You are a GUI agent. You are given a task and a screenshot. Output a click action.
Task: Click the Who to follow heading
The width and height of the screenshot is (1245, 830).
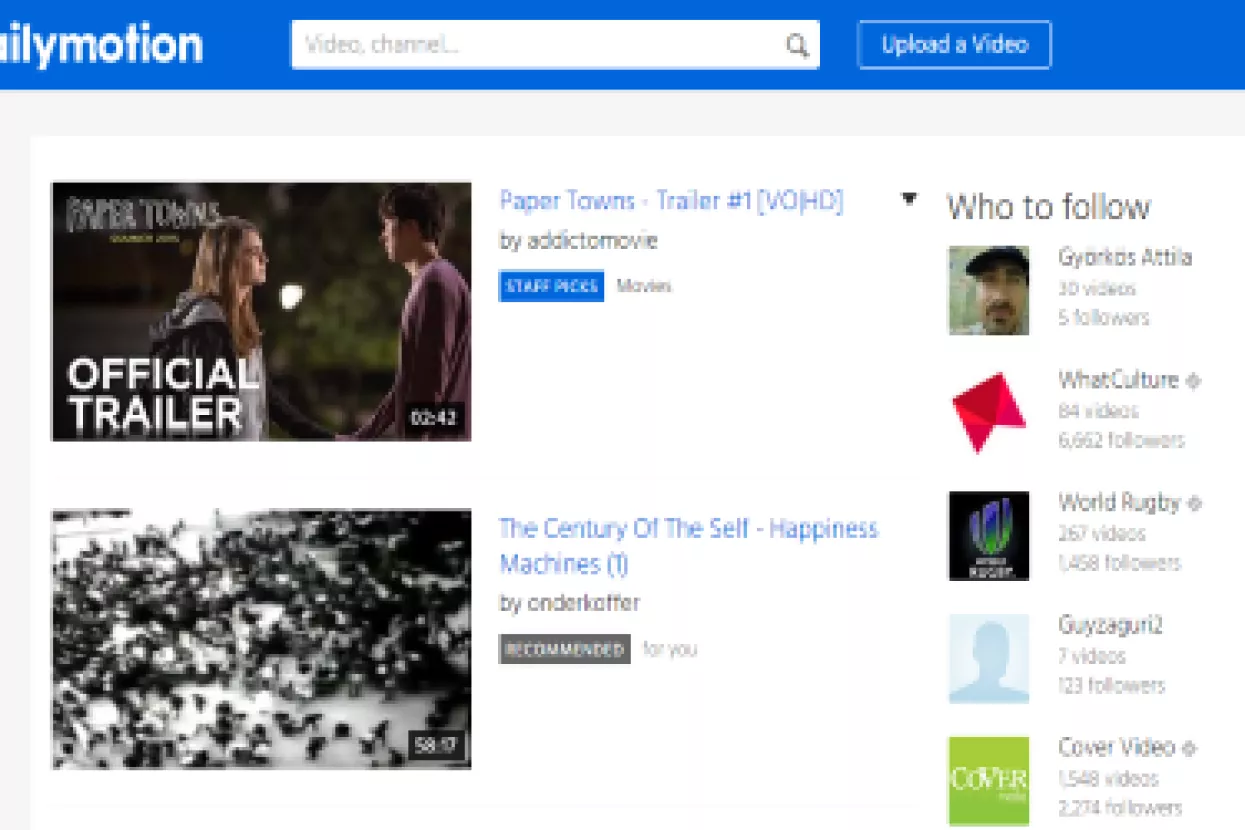click(x=1048, y=207)
